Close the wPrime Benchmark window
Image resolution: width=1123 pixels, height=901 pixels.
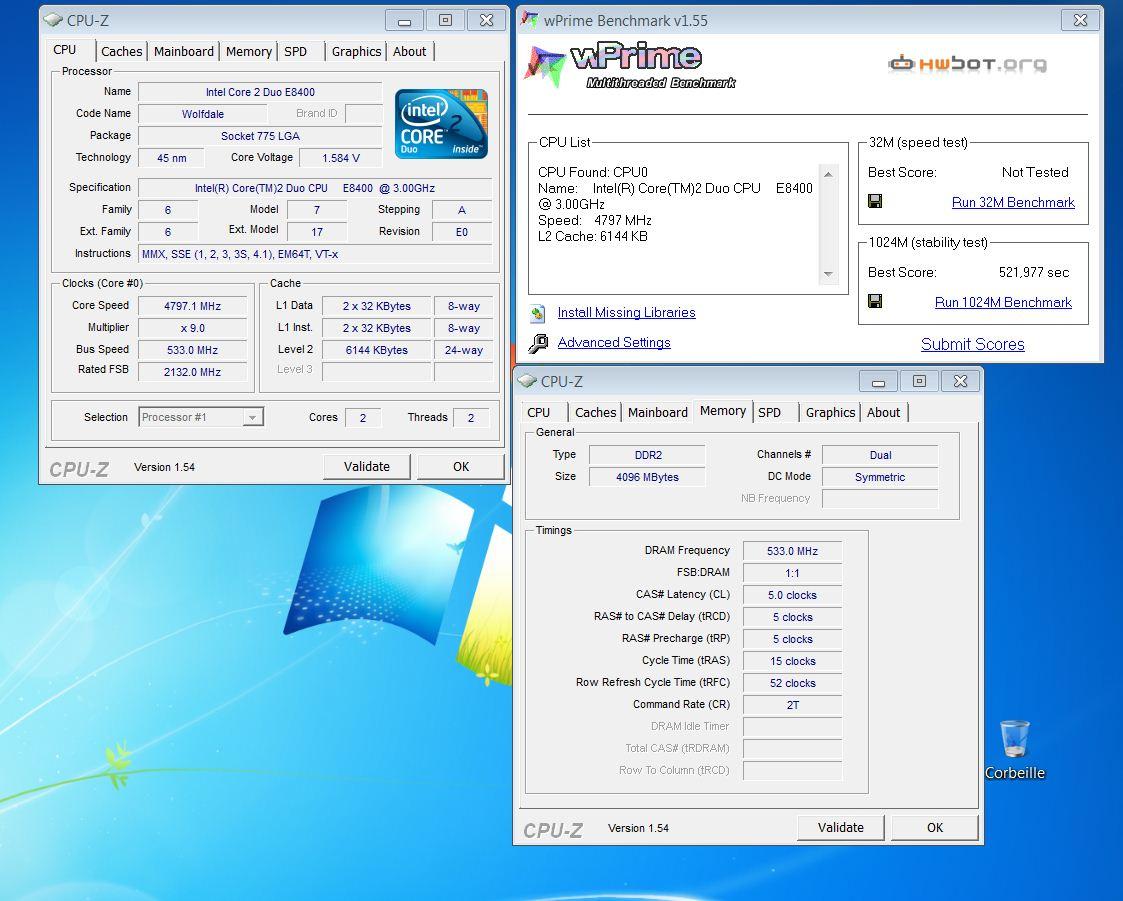(1080, 20)
